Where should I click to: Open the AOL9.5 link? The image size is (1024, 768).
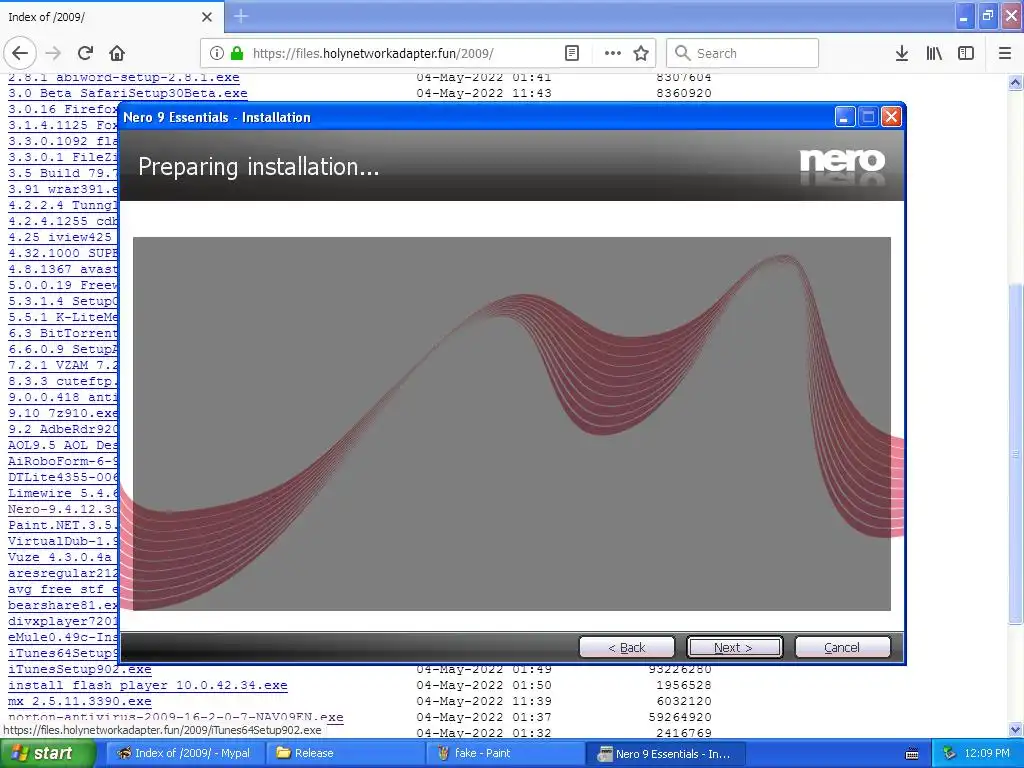coord(63,445)
